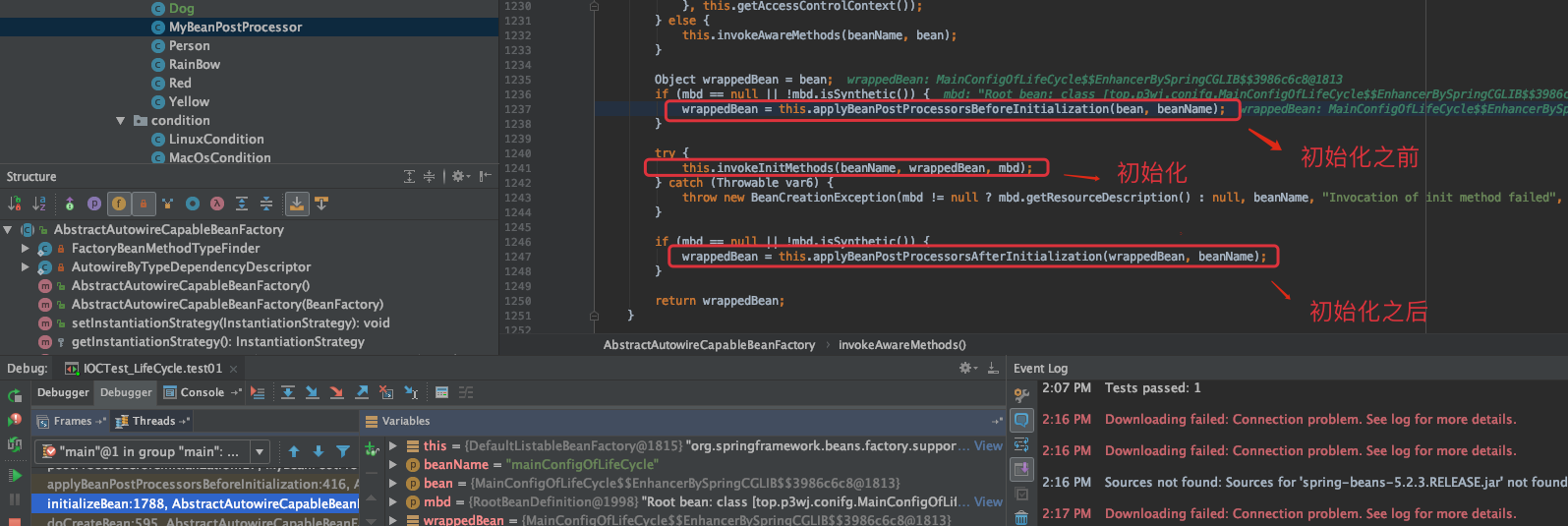Clear Event Log with trash icon
The height and width of the screenshot is (526, 1568).
(1021, 518)
